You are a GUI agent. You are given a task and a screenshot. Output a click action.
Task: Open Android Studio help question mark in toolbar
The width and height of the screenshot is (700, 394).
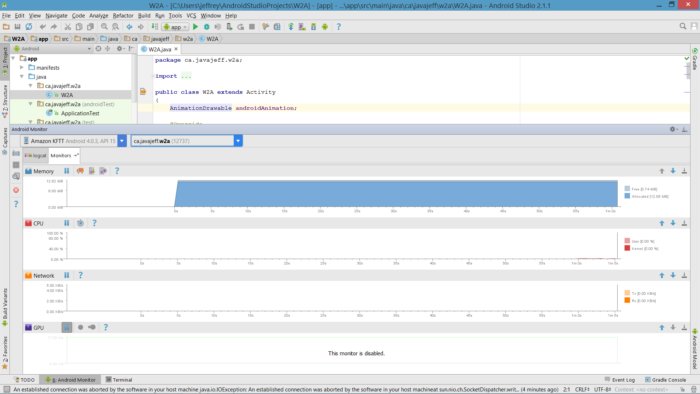(338, 27)
